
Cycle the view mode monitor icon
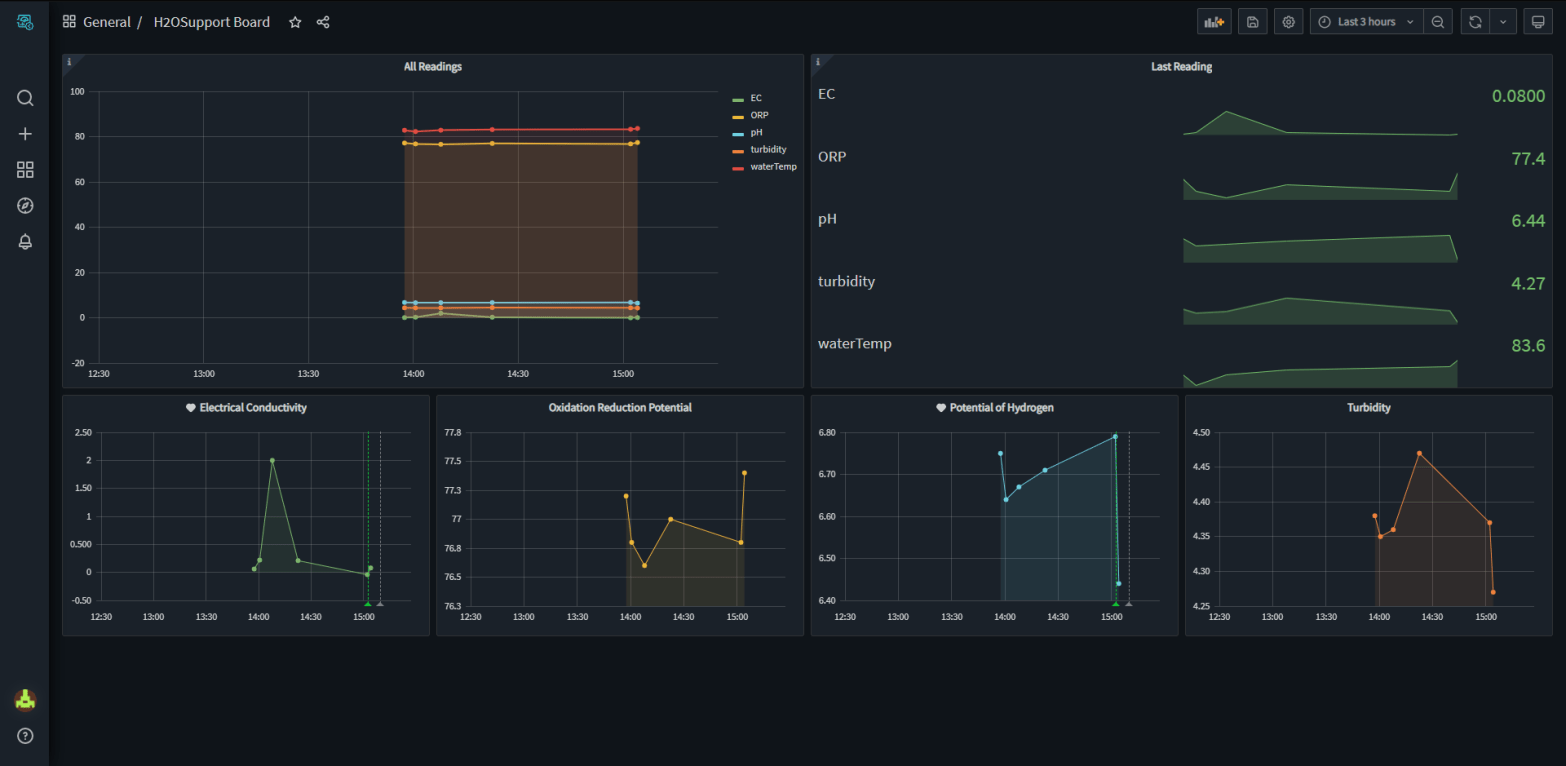(x=1538, y=22)
